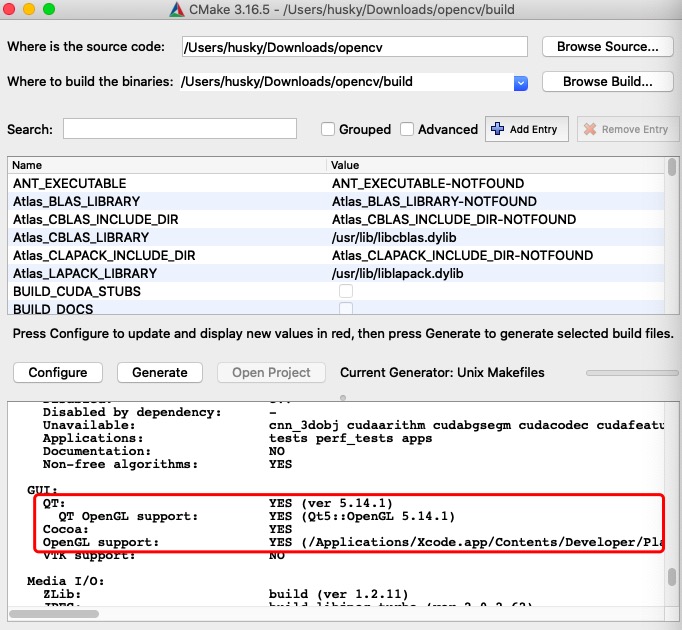Minimize window with the yellow button
Image resolution: width=682 pixels, height=630 pixels.
(x=29, y=9)
